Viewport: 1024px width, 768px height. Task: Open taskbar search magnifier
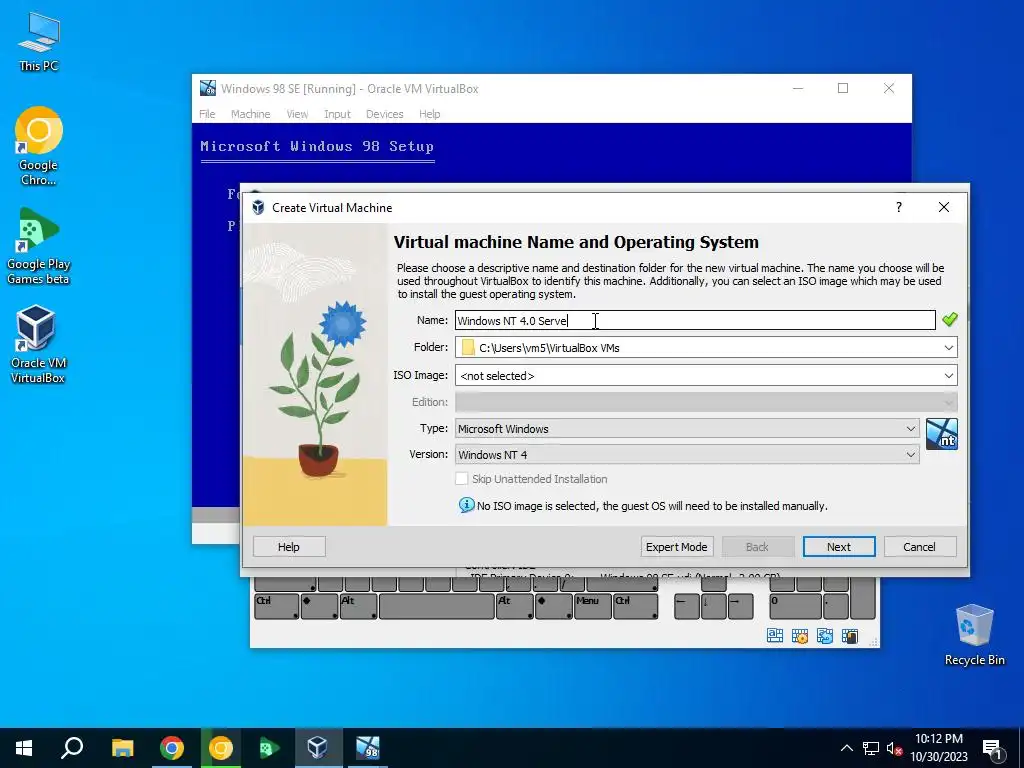click(x=72, y=748)
